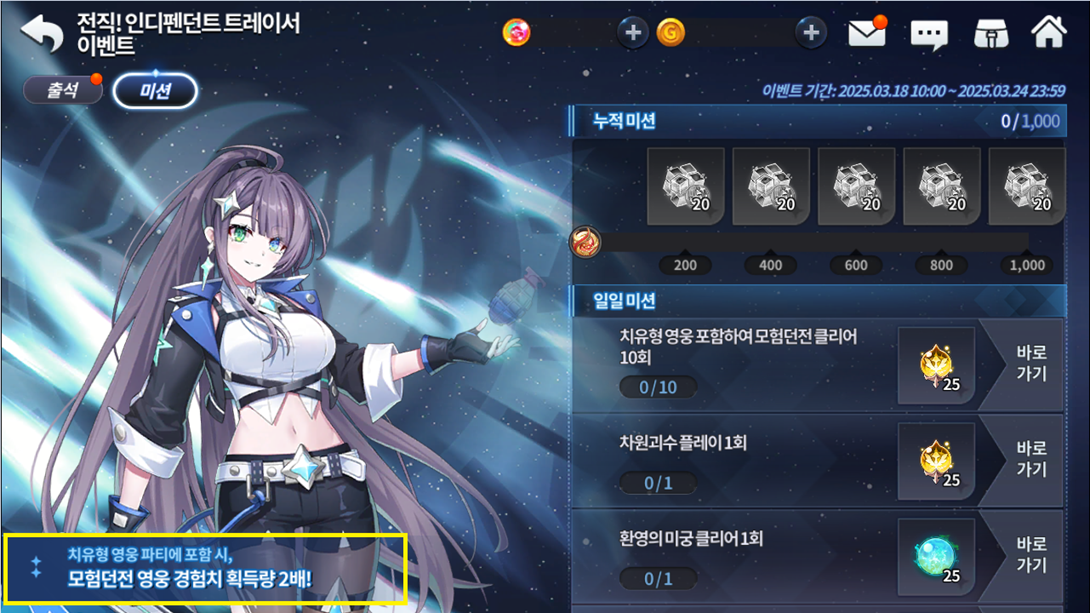Switch to the 출석 tab
Image resolution: width=1090 pixels, height=613 pixels.
coord(63,90)
